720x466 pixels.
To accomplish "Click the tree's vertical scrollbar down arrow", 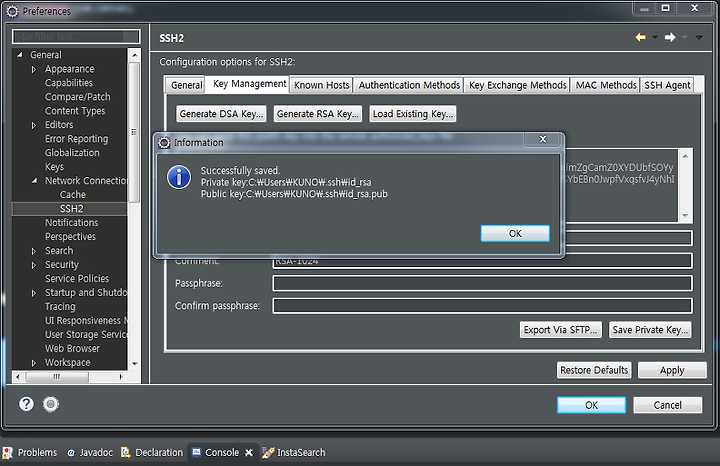I will click(135, 364).
